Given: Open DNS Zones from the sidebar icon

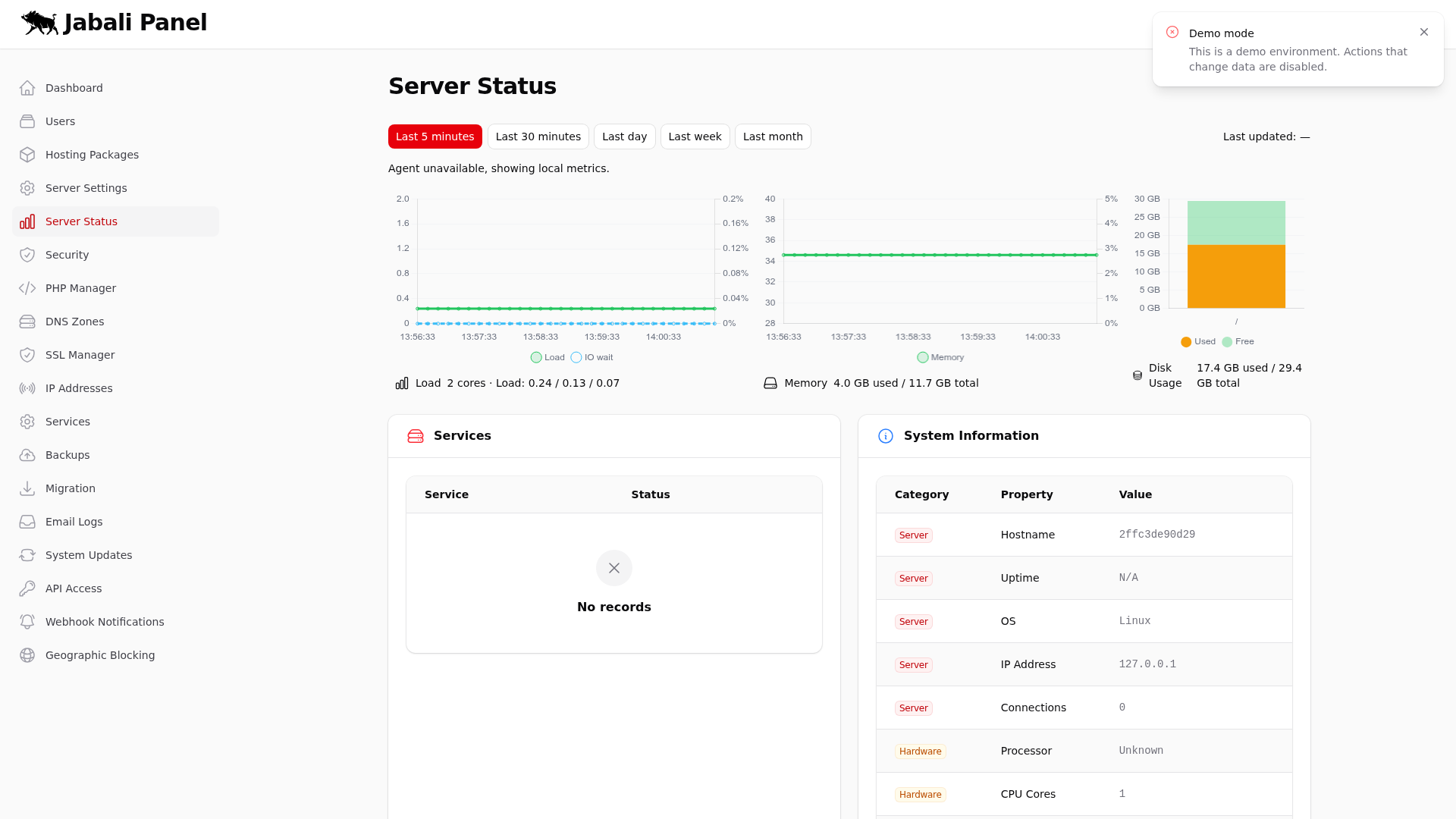Looking at the screenshot, I should pos(27,322).
